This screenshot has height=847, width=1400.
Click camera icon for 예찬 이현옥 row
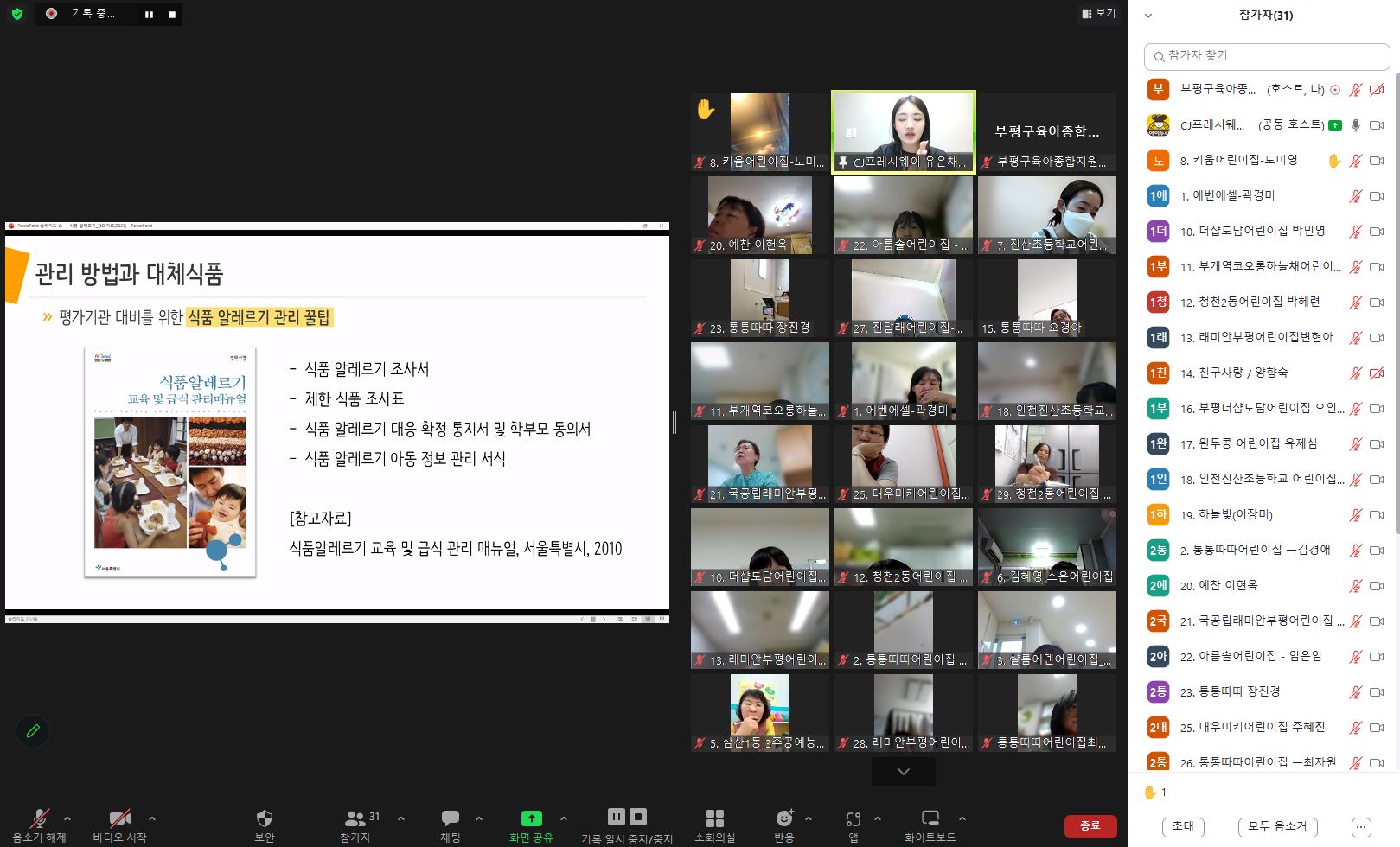1377,586
